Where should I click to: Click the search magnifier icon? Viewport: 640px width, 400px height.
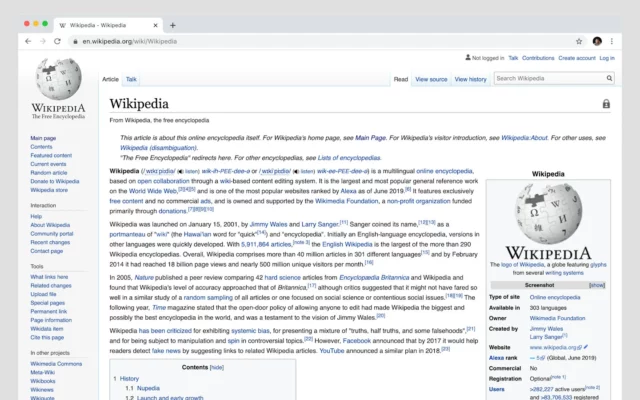coord(609,78)
